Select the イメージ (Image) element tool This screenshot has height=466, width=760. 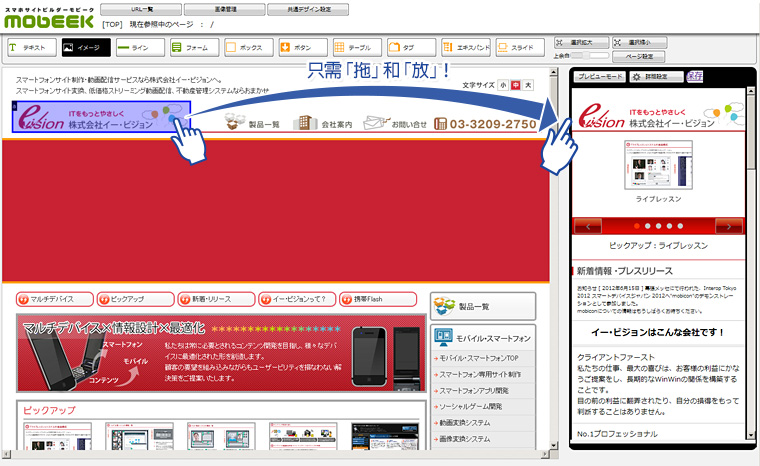click(85, 47)
